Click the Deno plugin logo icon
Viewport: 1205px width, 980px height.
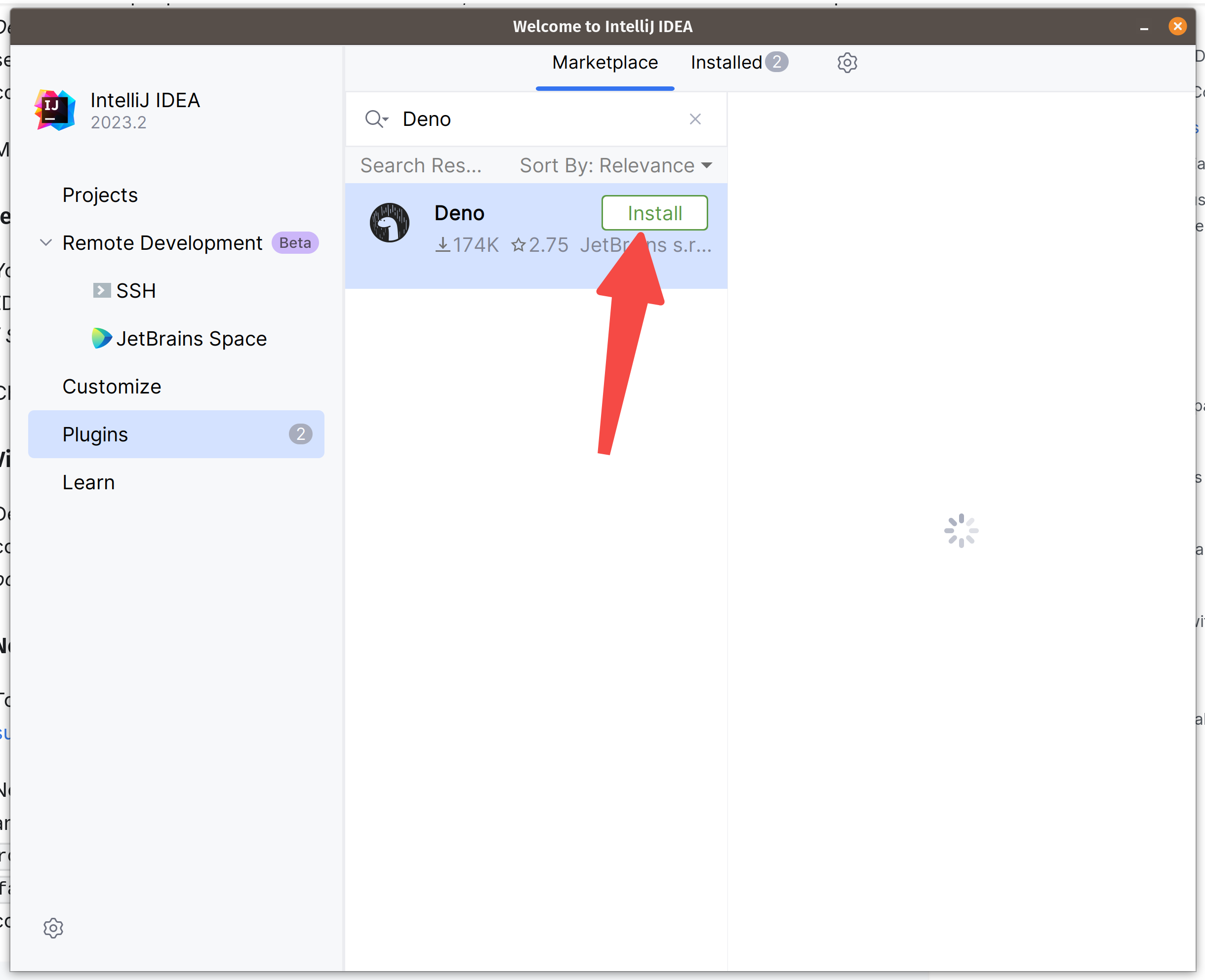coord(390,223)
